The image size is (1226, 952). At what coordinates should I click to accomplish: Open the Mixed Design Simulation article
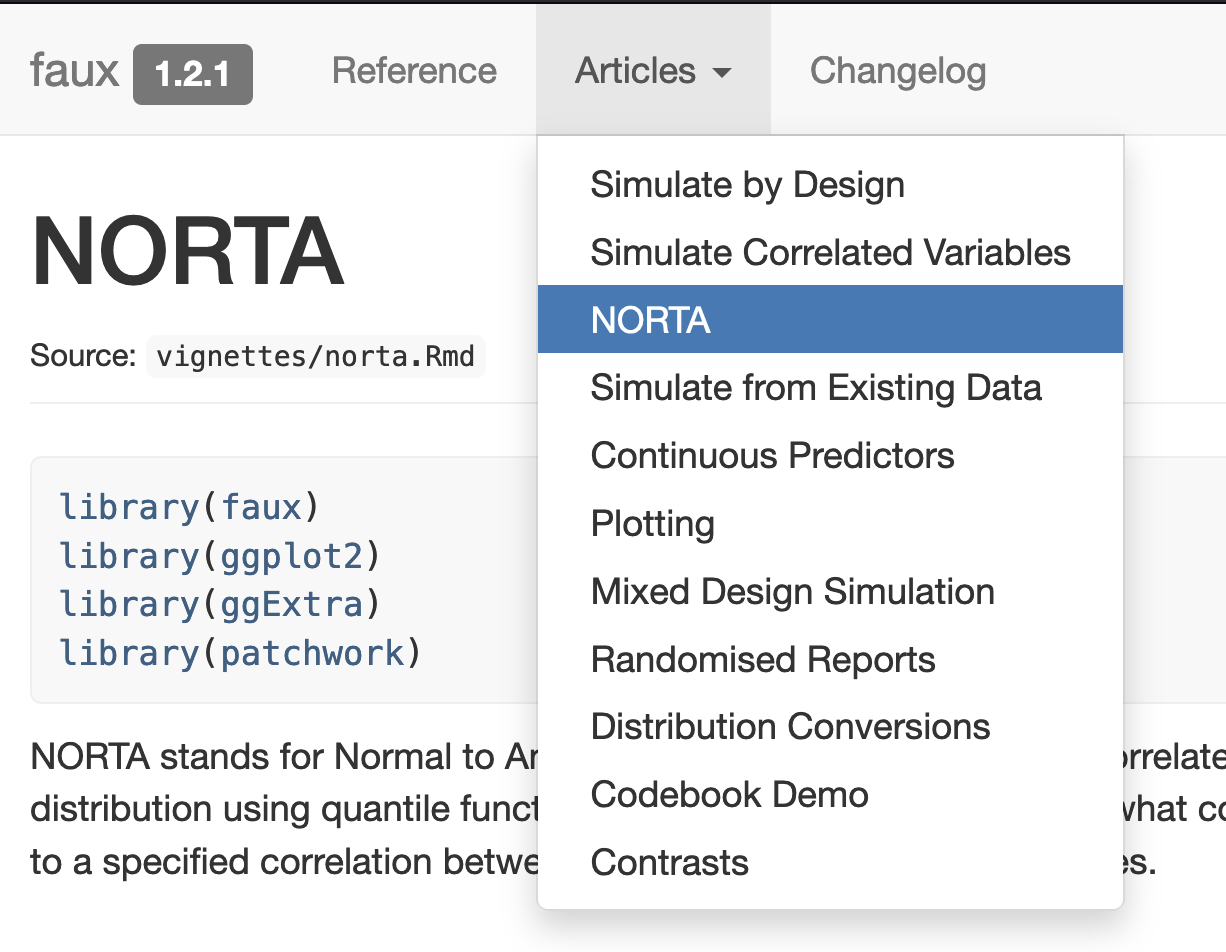pyautogui.click(x=792, y=591)
